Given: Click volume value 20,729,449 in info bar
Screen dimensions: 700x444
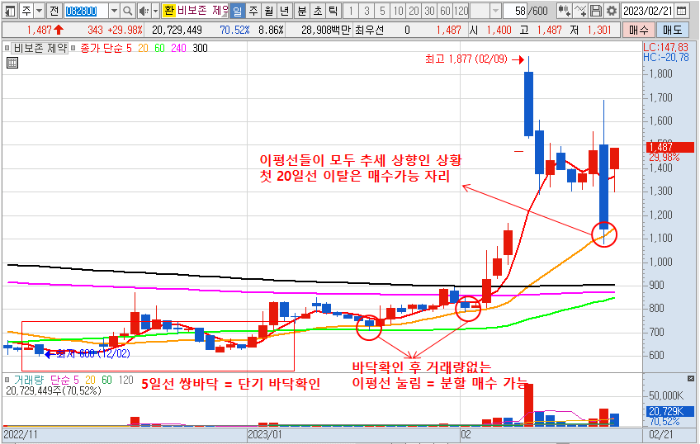Looking at the screenshot, I should tap(177, 30).
